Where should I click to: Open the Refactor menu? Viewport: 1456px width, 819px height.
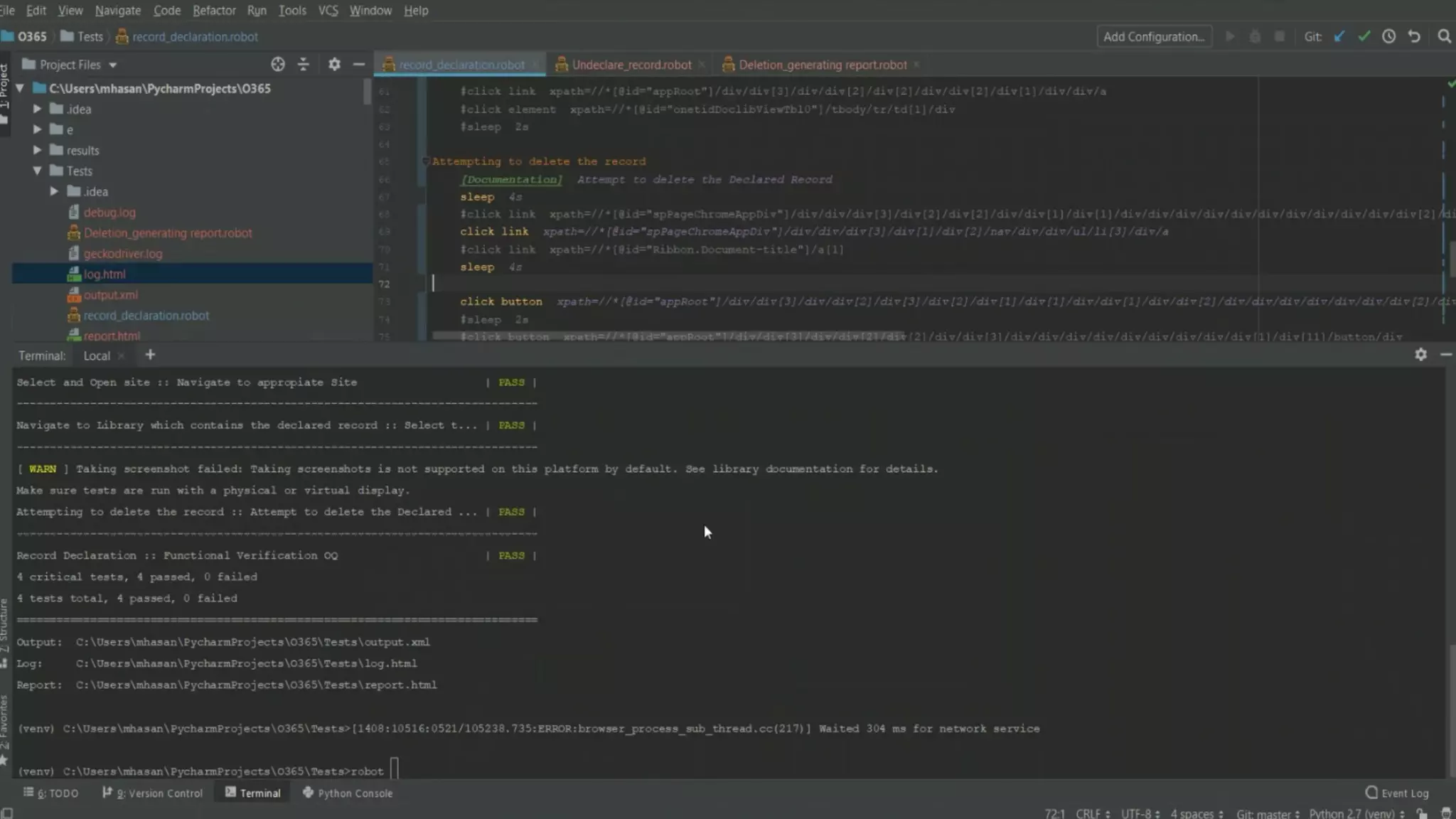pyautogui.click(x=213, y=11)
